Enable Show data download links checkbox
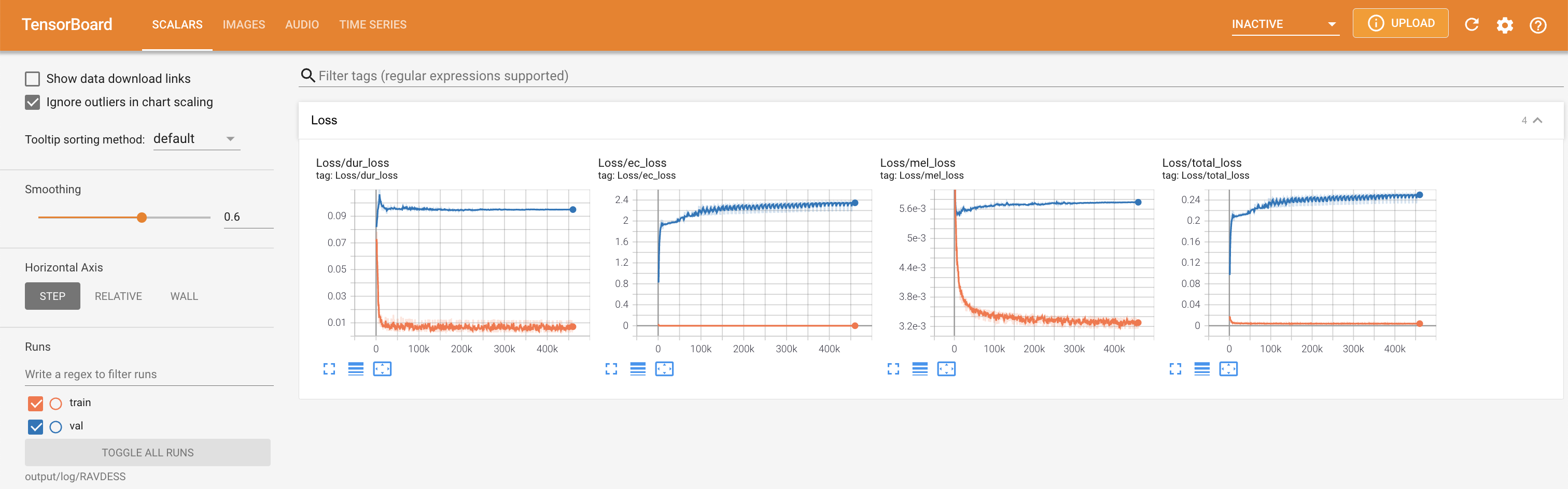 (x=32, y=79)
